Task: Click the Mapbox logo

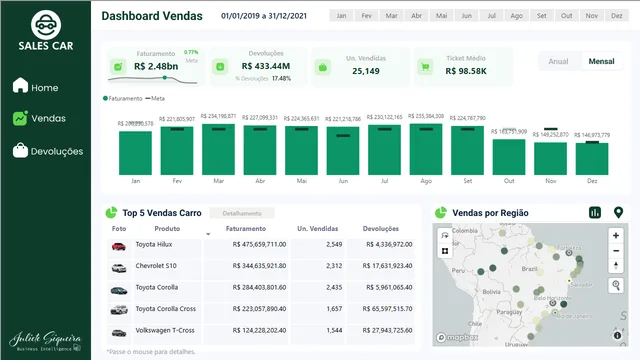Action: (457, 338)
